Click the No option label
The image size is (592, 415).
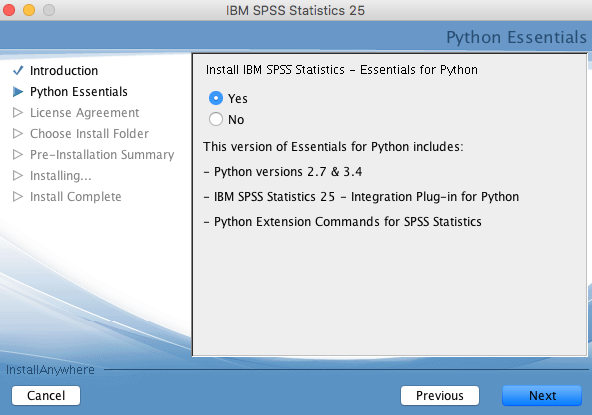pos(236,120)
